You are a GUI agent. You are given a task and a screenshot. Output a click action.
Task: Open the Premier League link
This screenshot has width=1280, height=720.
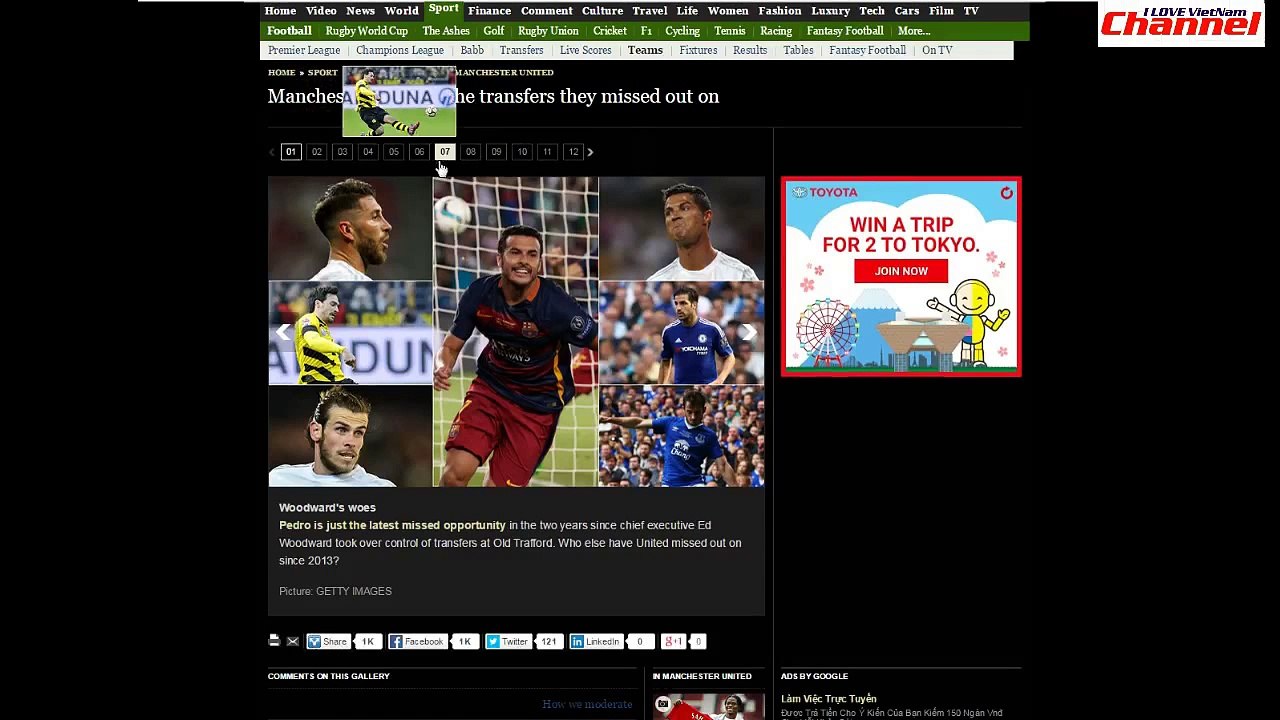(304, 50)
